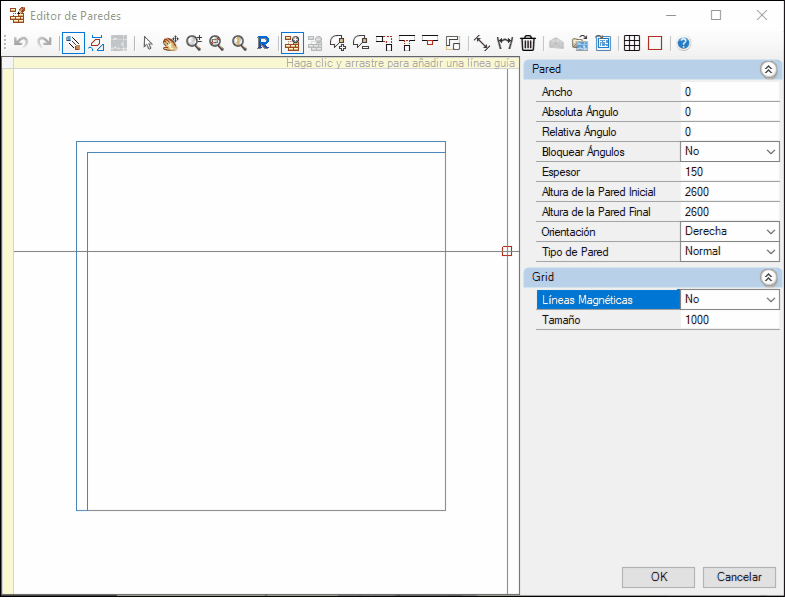This screenshot has height=600, width=785.
Task: Click the top guide line ruler bar
Action: pos(266,63)
